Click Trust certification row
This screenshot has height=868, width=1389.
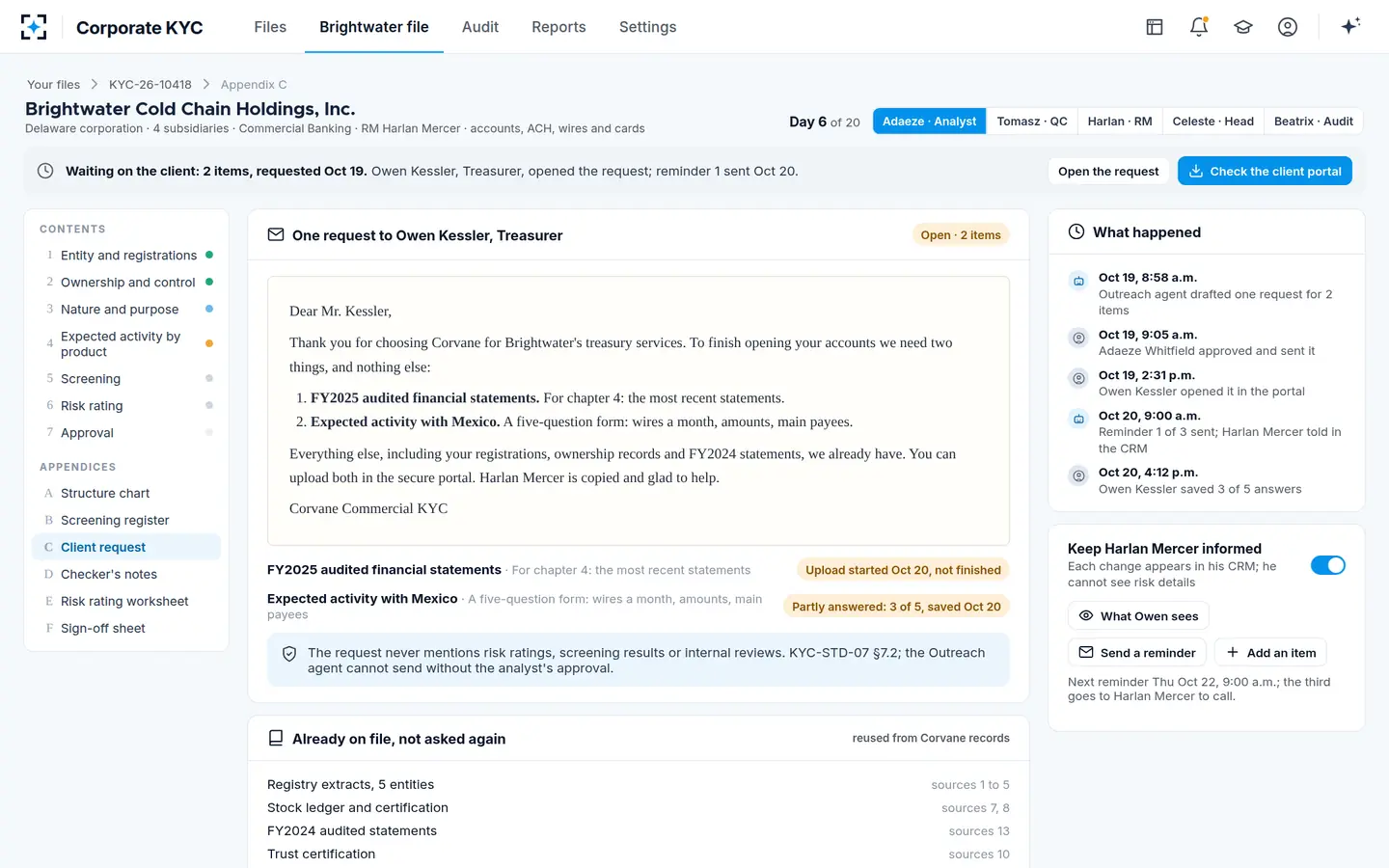coord(639,854)
